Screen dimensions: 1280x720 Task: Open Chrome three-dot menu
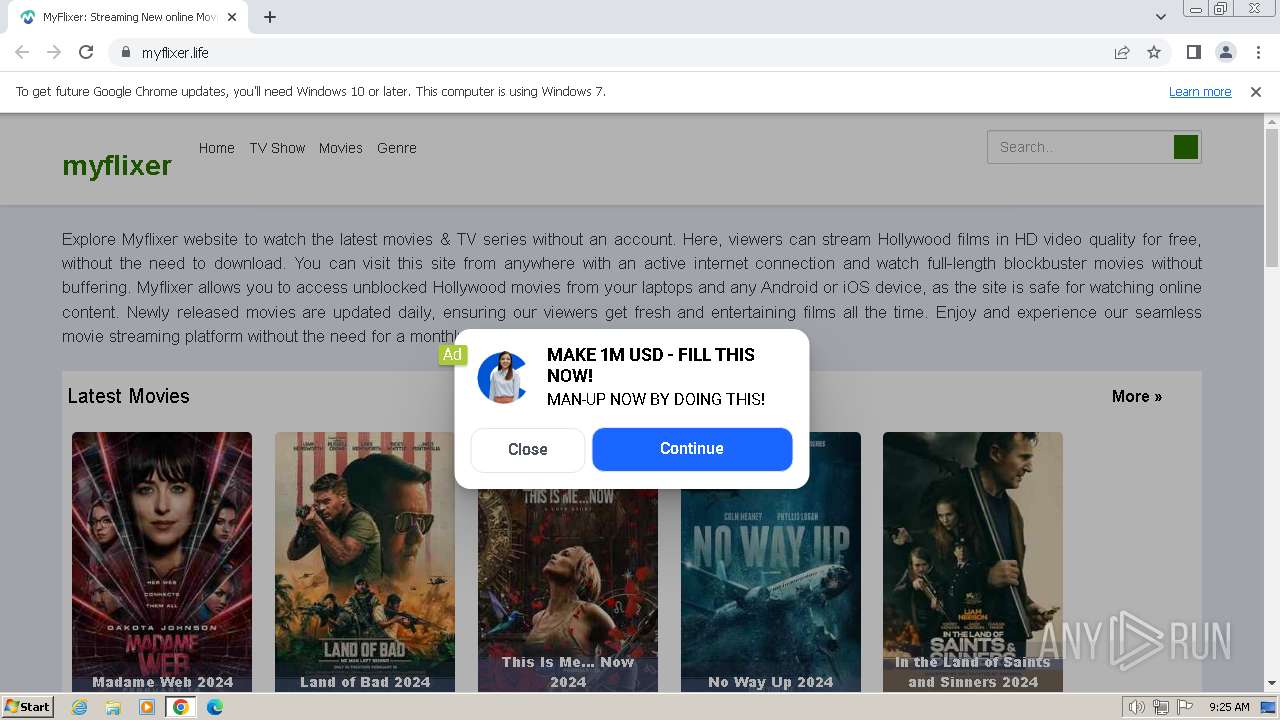pyautogui.click(x=1256, y=52)
